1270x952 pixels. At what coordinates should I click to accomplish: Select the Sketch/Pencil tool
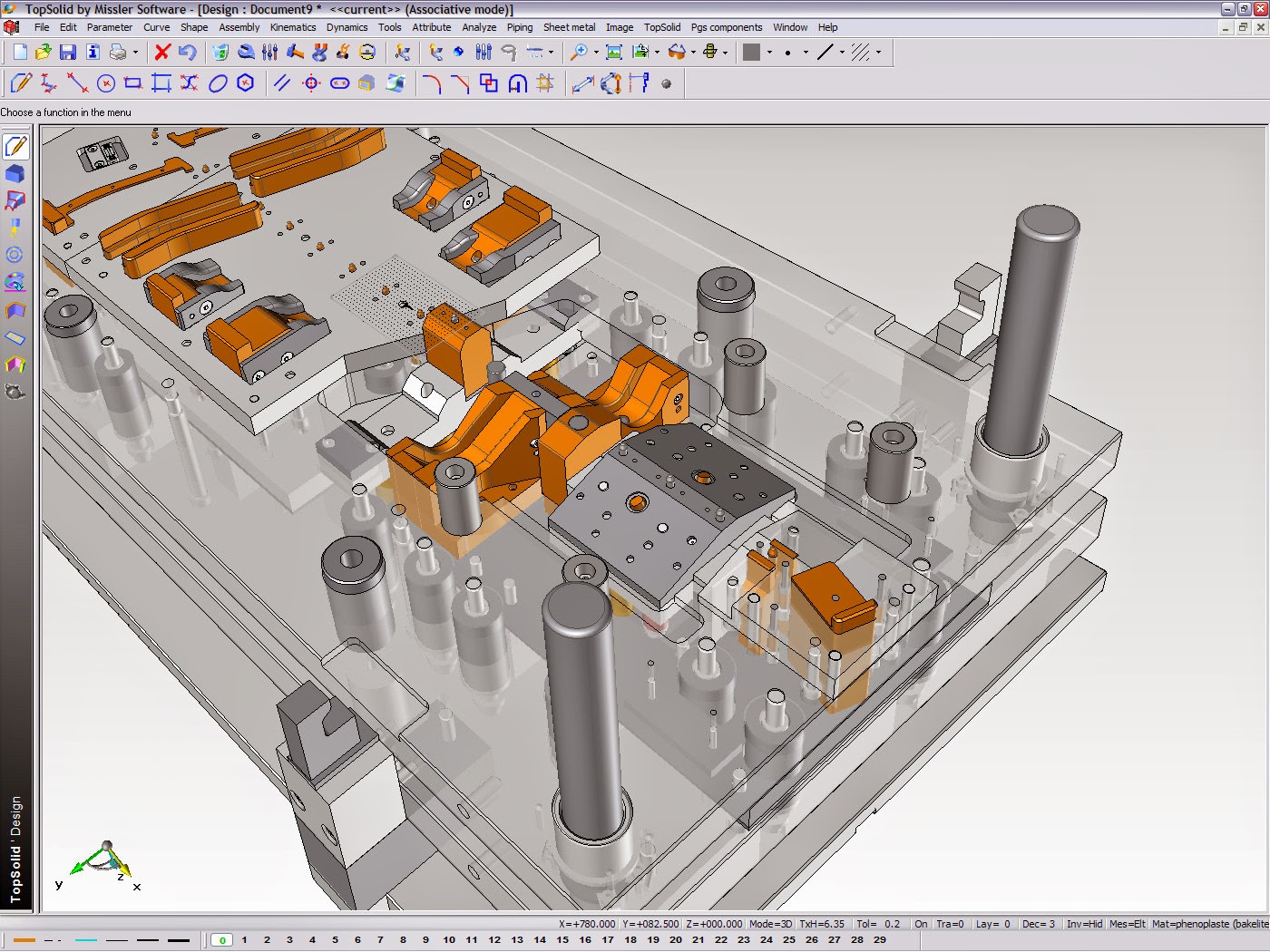(20, 83)
